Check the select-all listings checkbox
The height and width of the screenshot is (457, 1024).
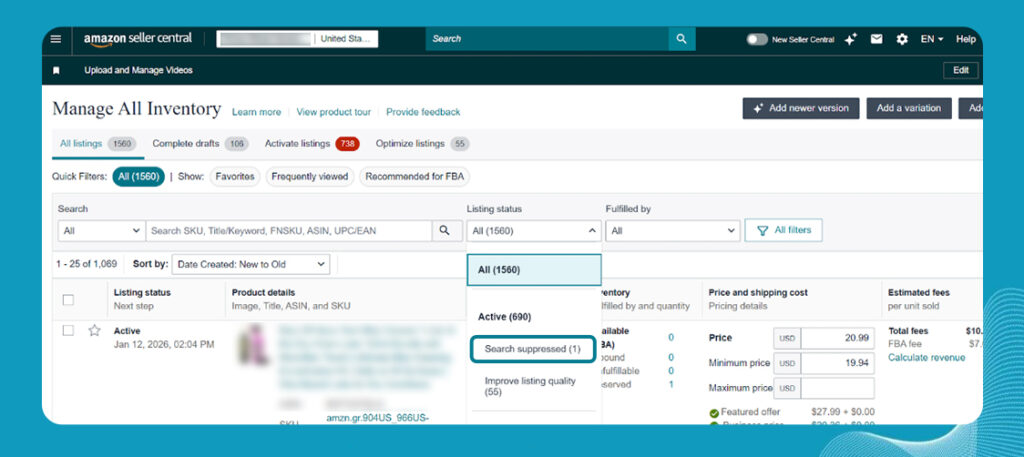point(68,299)
